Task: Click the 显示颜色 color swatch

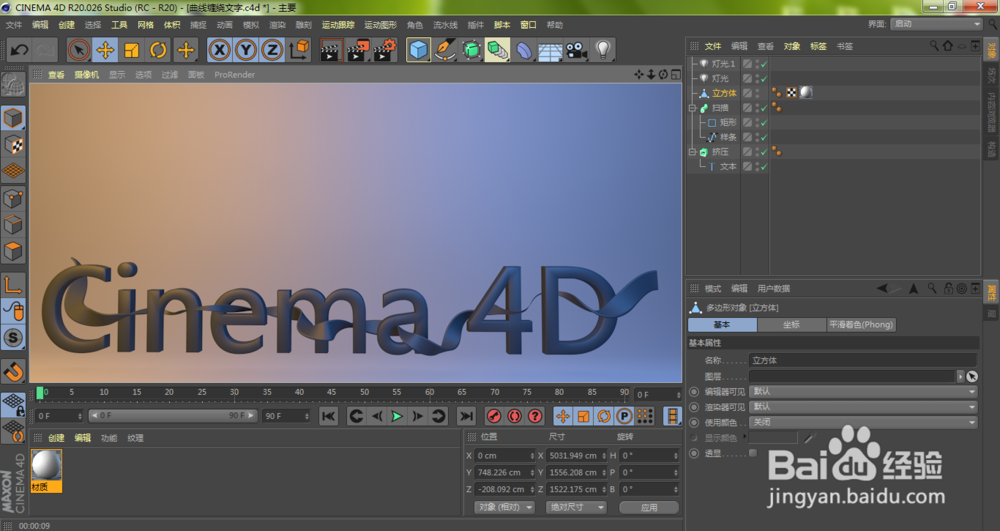Action: (x=774, y=438)
